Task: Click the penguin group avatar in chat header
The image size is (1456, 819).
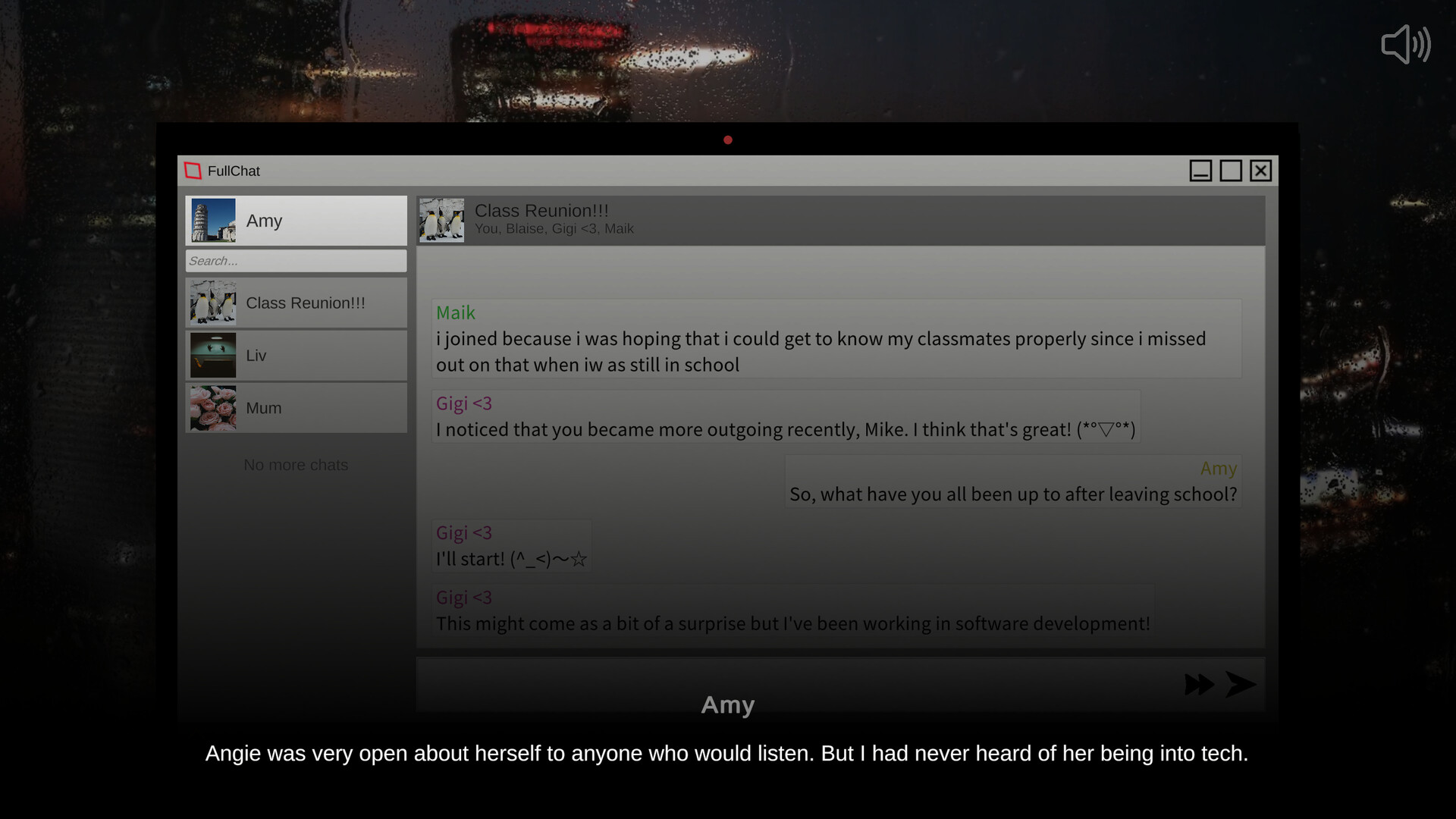Action: pyautogui.click(x=442, y=220)
